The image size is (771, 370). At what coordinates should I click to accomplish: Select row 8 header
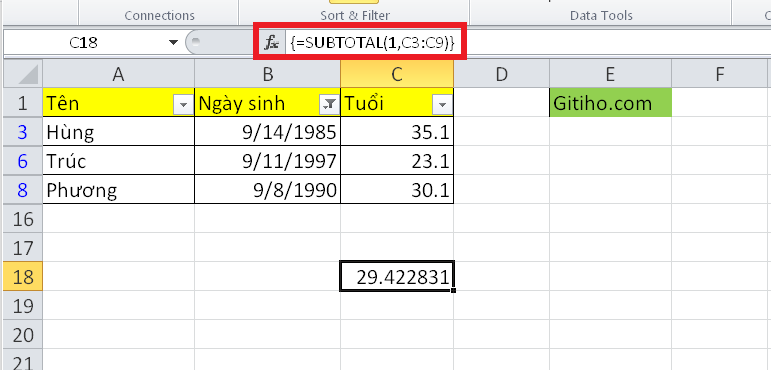[x=23, y=190]
